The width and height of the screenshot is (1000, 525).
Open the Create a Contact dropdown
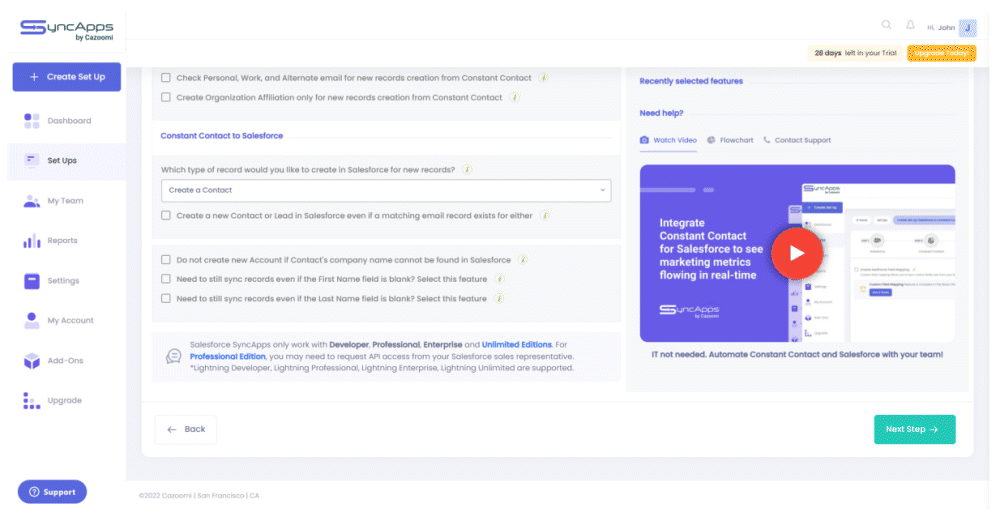(x=386, y=190)
